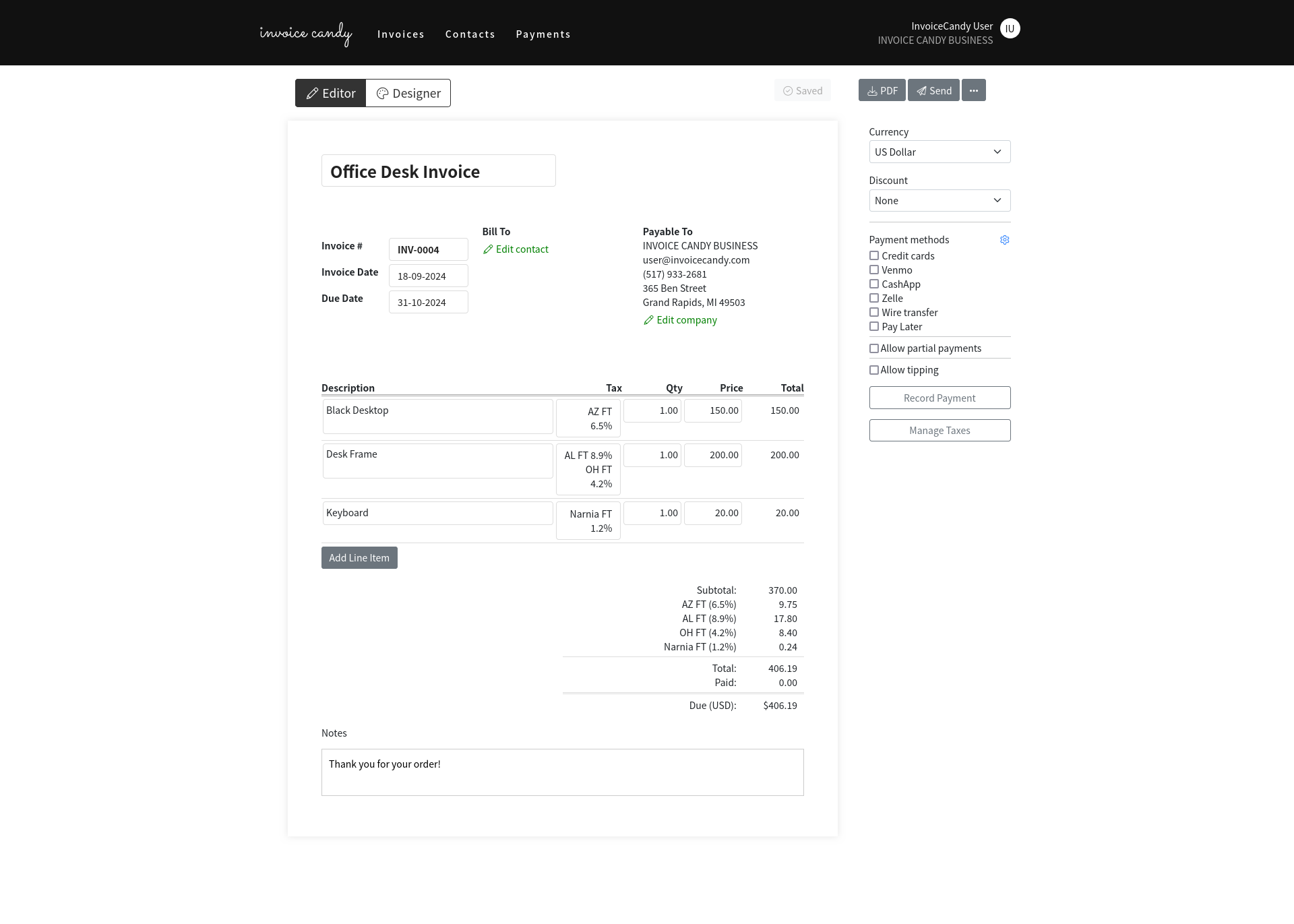This screenshot has height=924, width=1294.
Task: Open the three-dots more options menu
Action: 973,90
